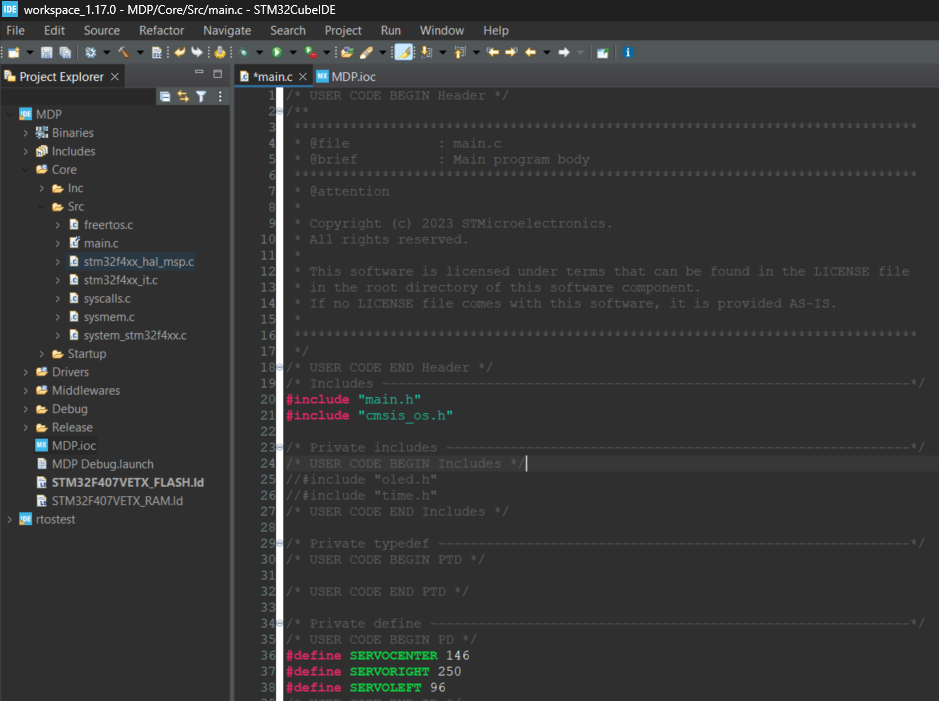Screen dimensions: 939x701
Task: Click the Next Annotation icon
Action: 426,53
